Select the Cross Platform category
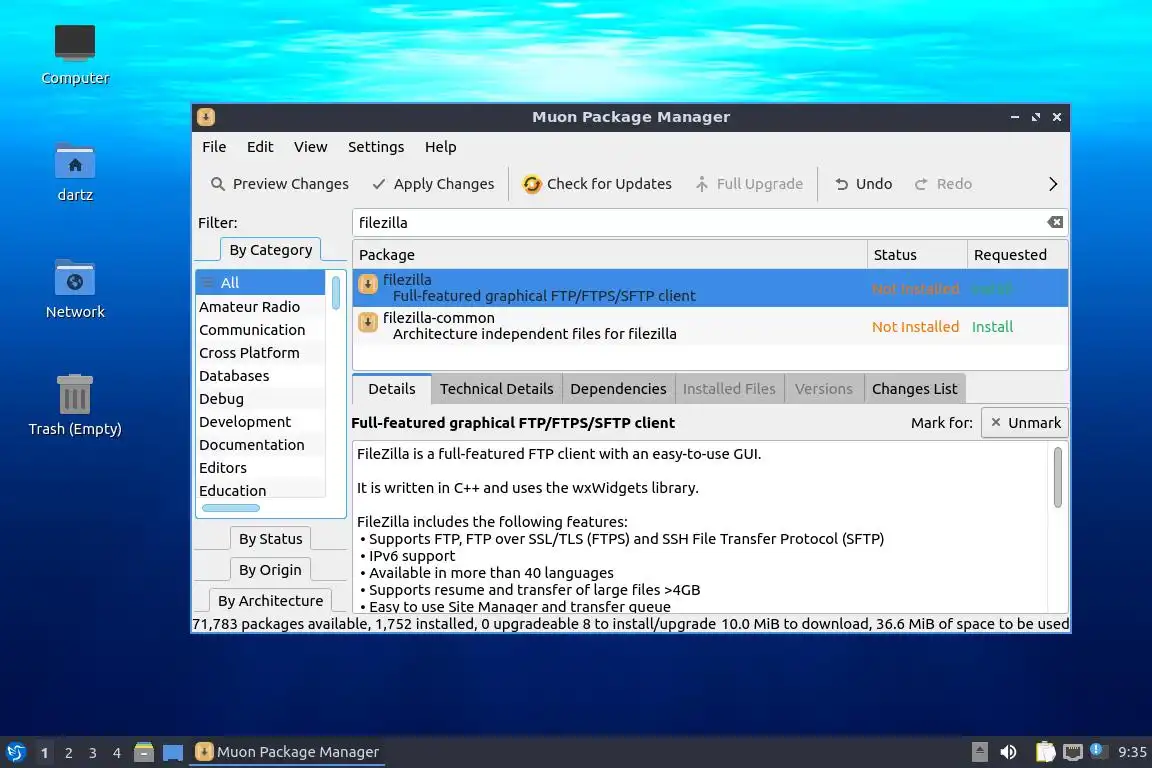This screenshot has width=1152, height=768. point(260,353)
